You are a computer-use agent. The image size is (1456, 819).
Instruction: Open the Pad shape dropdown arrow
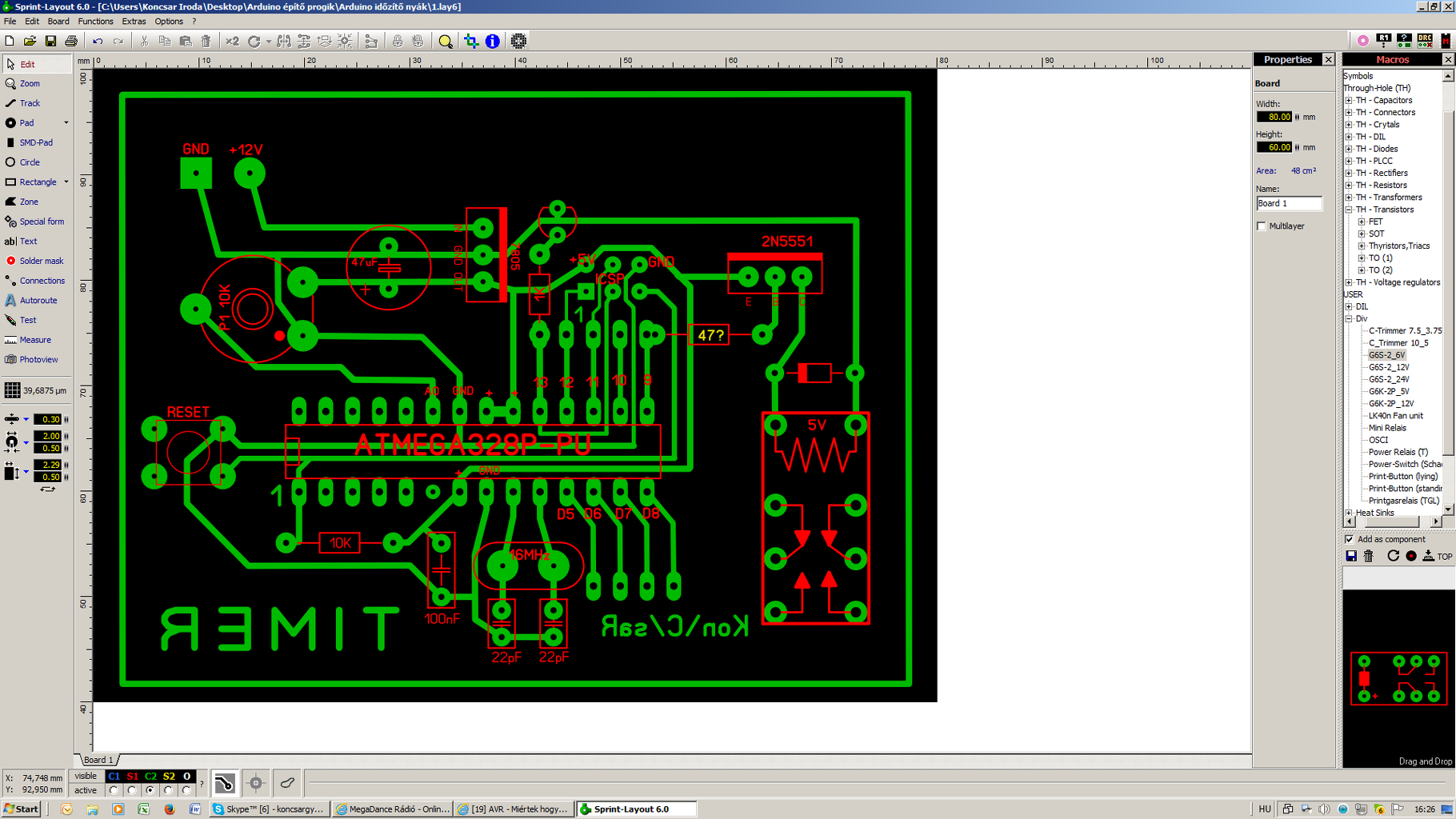(x=66, y=123)
